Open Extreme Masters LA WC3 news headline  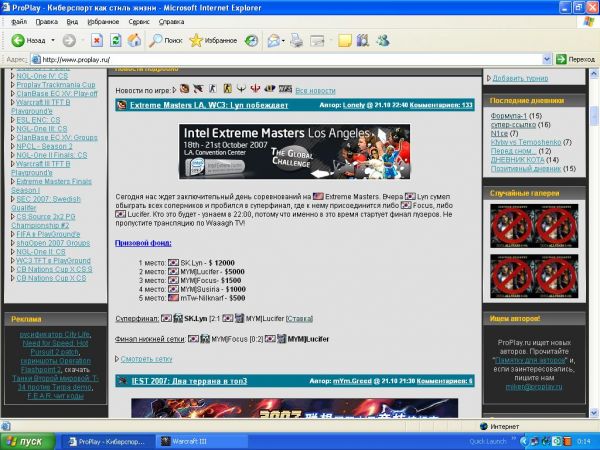(x=209, y=105)
